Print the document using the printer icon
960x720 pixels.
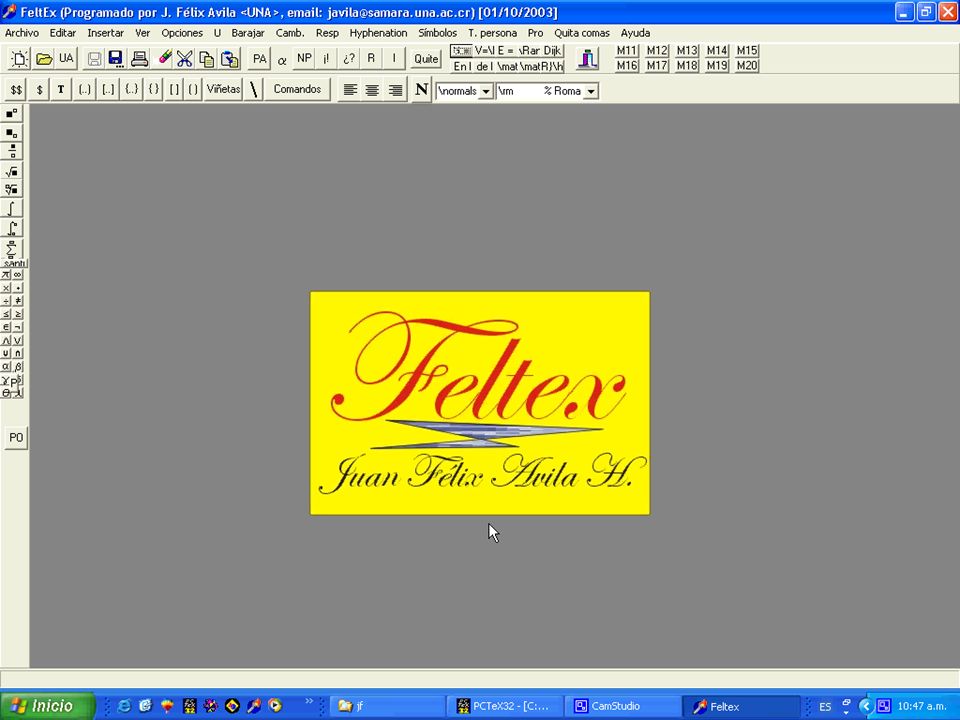(140, 59)
